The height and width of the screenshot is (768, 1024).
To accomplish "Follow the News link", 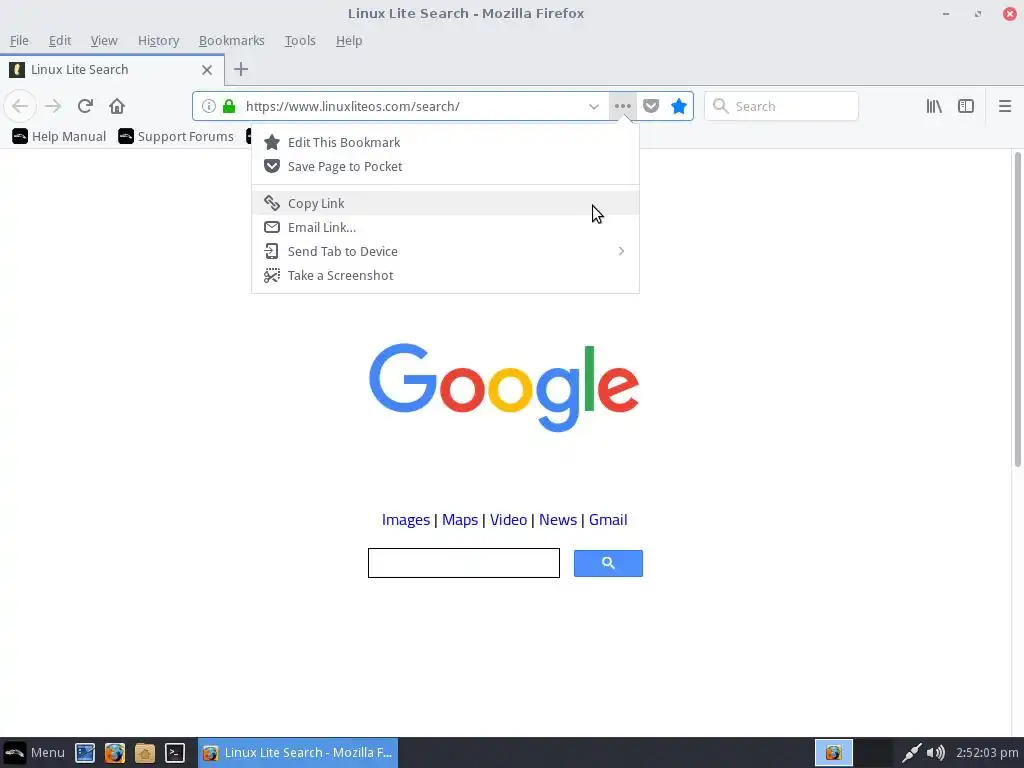I will [x=558, y=520].
